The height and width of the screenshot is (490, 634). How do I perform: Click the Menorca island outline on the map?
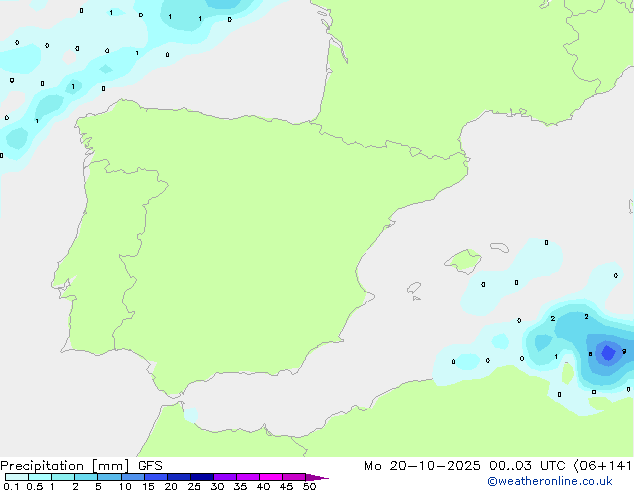pos(500,247)
